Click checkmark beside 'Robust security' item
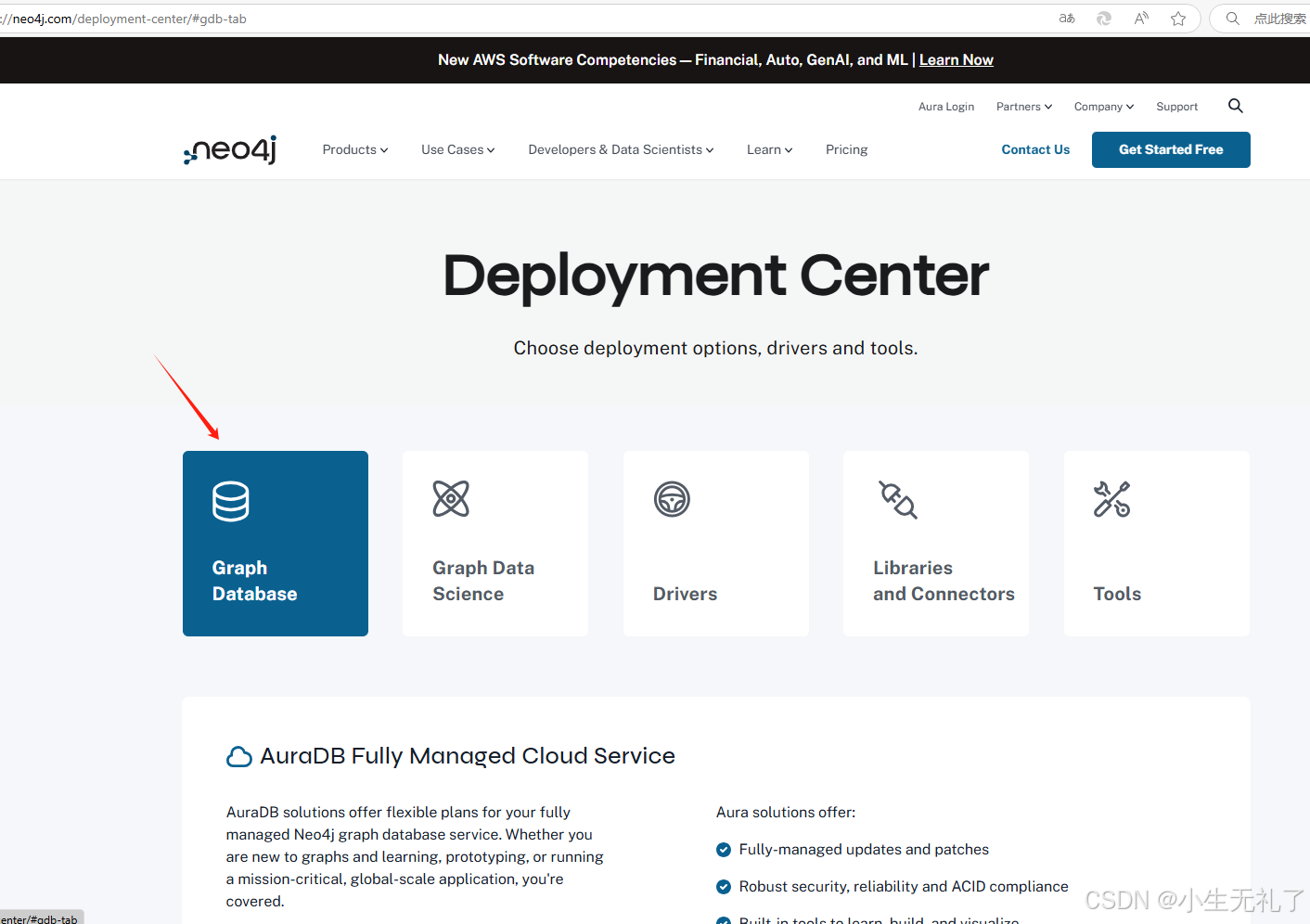The height and width of the screenshot is (924, 1310). [x=724, y=887]
